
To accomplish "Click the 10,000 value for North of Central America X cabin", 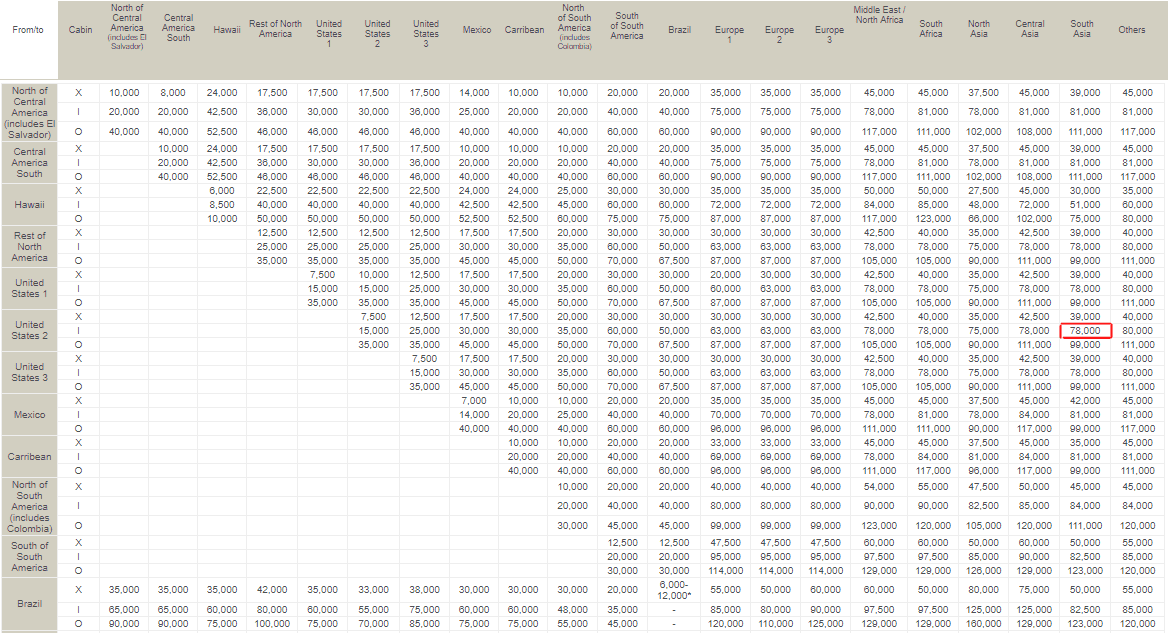I will 127,90.
